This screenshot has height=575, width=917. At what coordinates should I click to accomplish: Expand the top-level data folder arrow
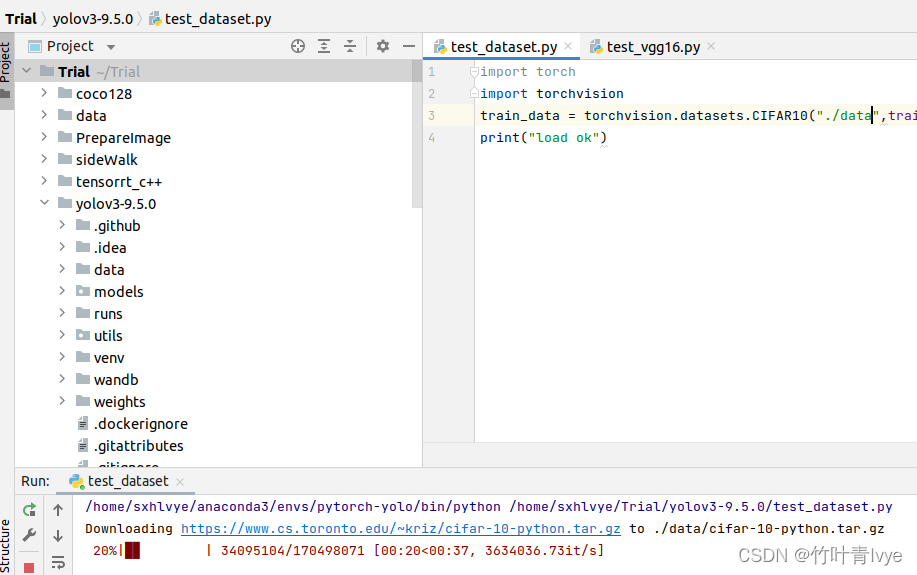point(44,115)
